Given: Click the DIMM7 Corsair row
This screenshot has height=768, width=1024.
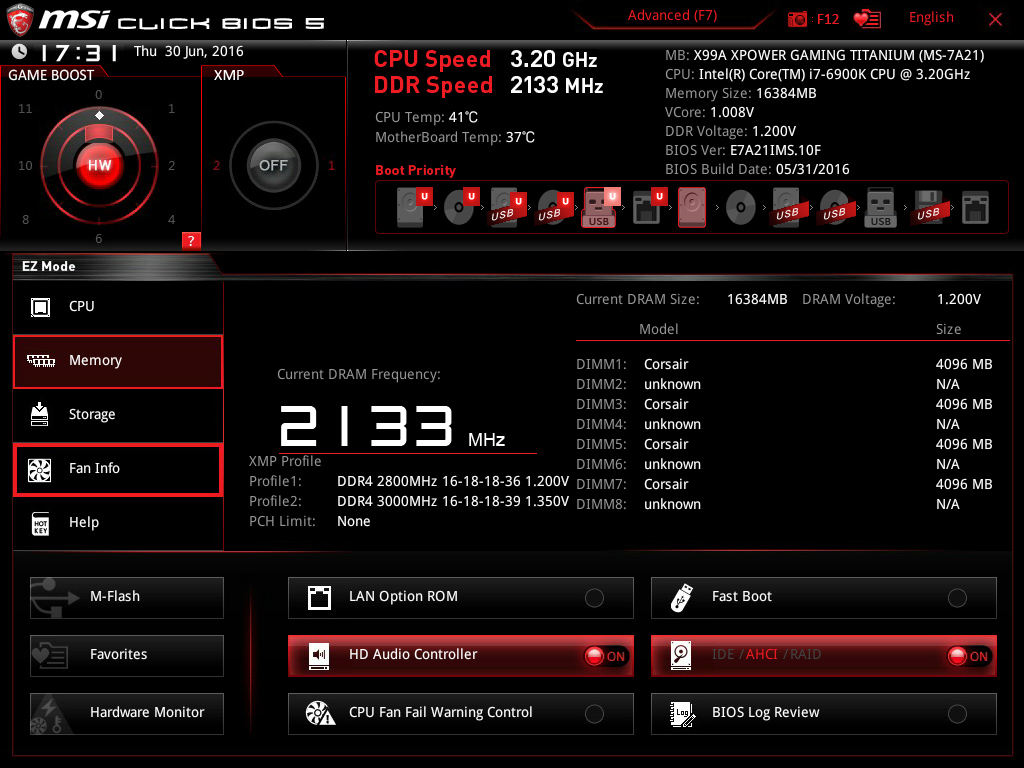Looking at the screenshot, I should click(784, 485).
